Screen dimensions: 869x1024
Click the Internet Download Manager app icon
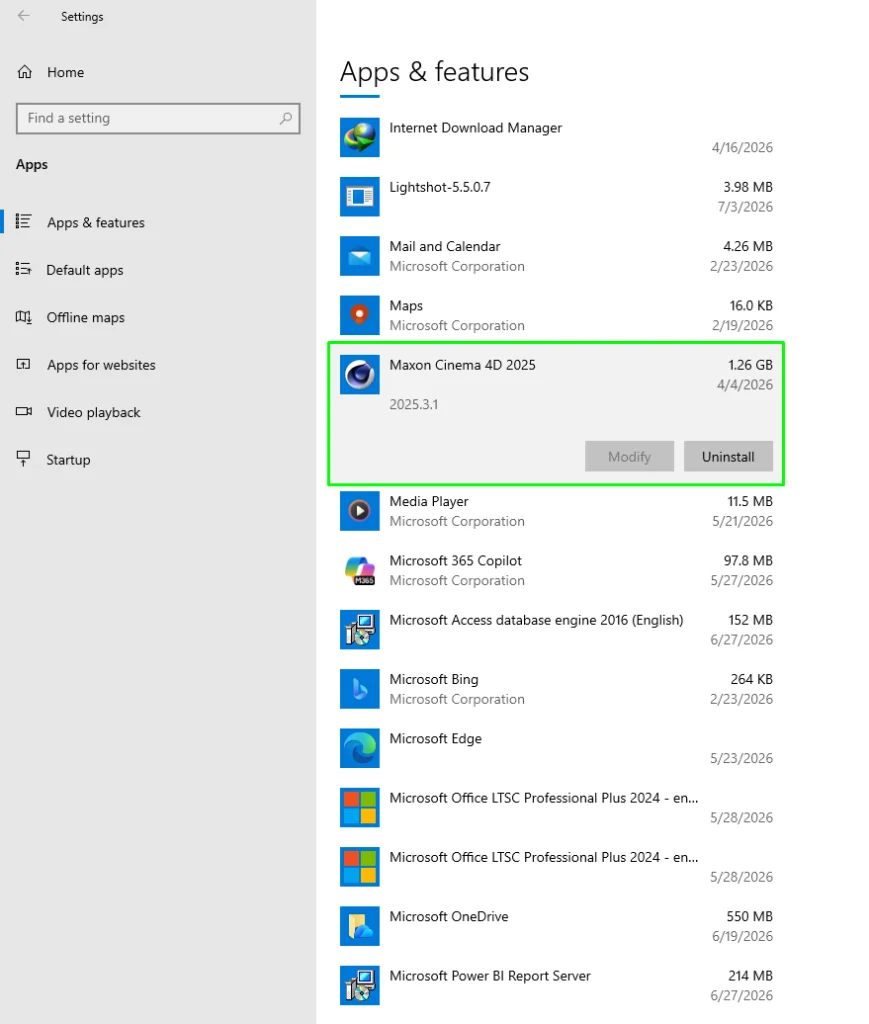pyautogui.click(x=359, y=137)
